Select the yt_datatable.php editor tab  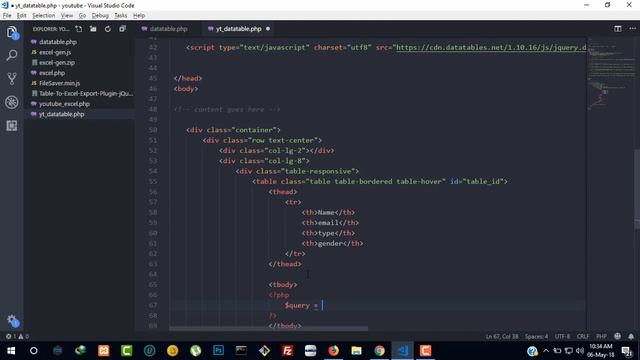click(x=238, y=29)
